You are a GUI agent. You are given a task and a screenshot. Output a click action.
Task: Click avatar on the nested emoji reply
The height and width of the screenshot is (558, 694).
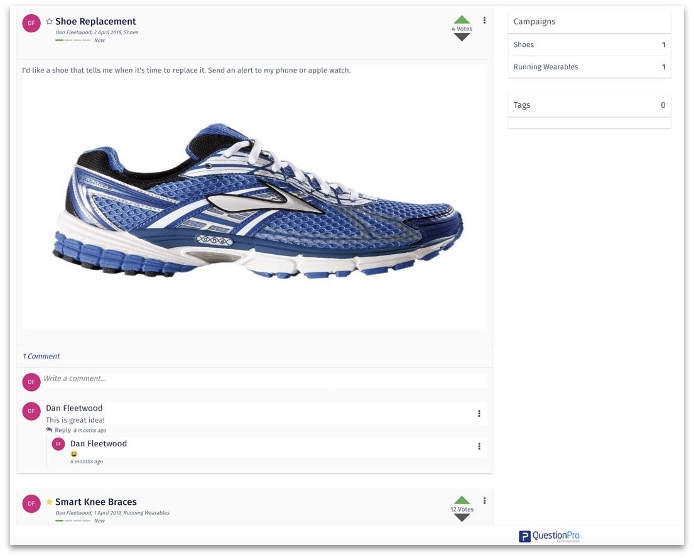[x=58, y=444]
